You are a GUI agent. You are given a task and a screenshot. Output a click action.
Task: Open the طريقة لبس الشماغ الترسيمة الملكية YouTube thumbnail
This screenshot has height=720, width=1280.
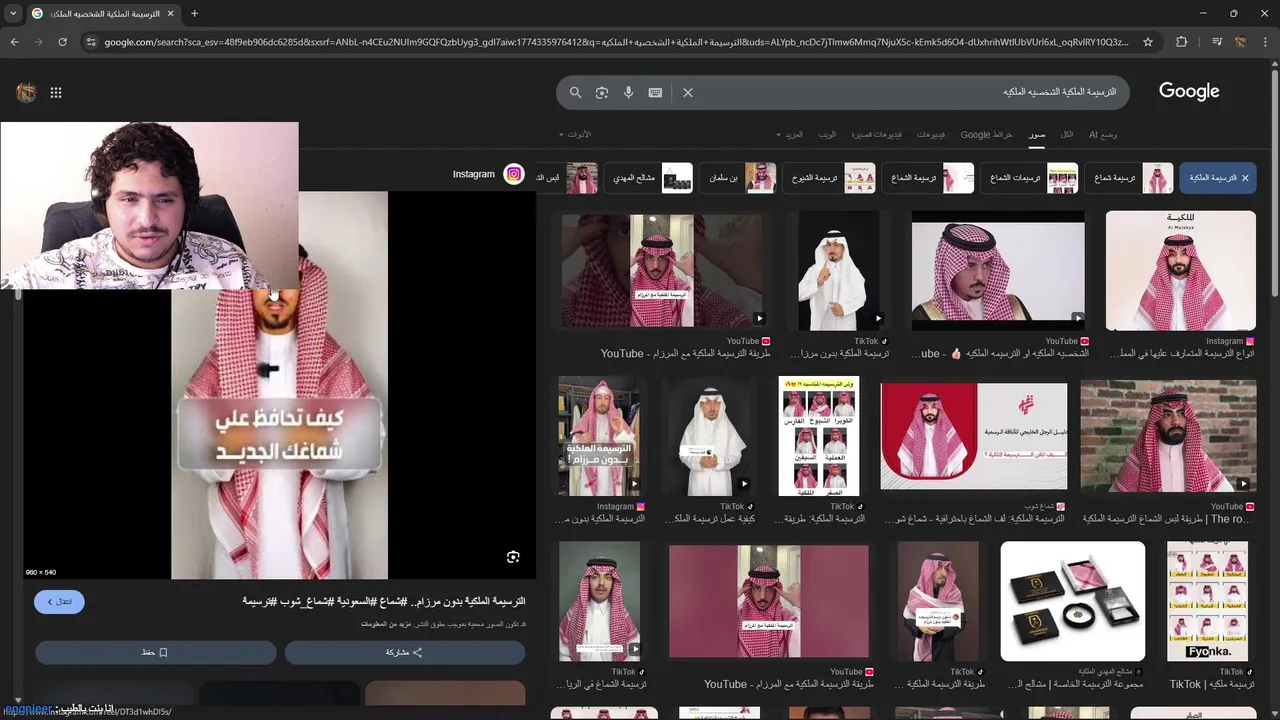[x=1168, y=436]
